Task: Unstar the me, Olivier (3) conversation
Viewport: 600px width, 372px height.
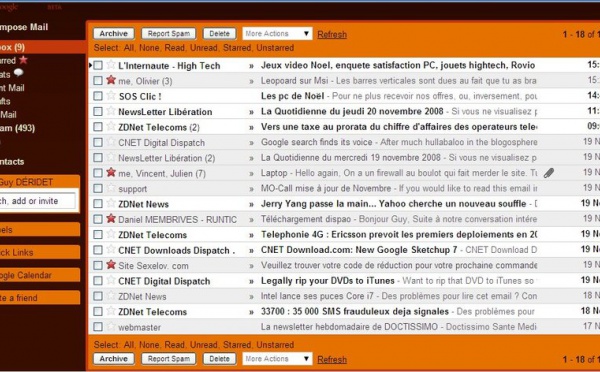Action: [111, 80]
